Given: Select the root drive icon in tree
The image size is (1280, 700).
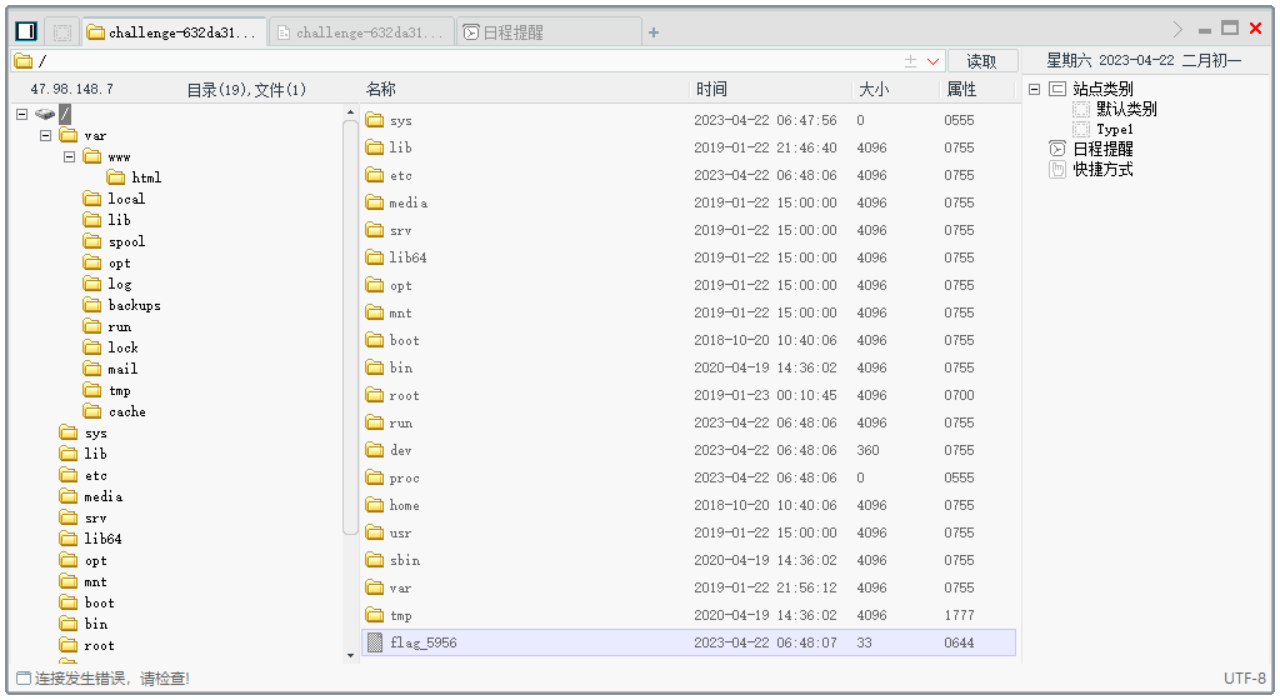Looking at the screenshot, I should (x=45, y=114).
